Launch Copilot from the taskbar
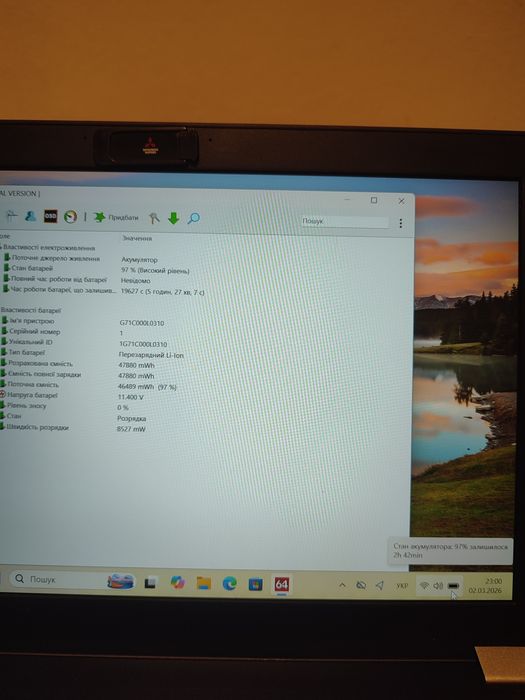Screen dimensions: 525x700 coord(177,583)
